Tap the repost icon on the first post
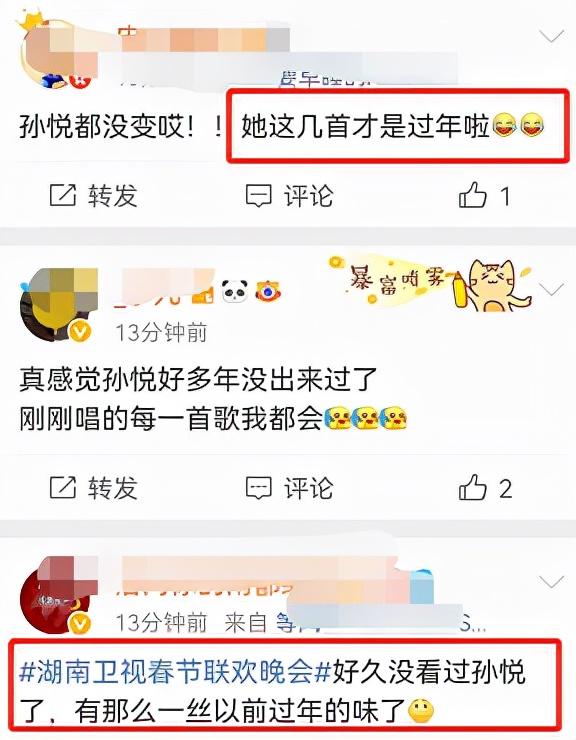The image size is (576, 740). pyautogui.click(x=63, y=195)
